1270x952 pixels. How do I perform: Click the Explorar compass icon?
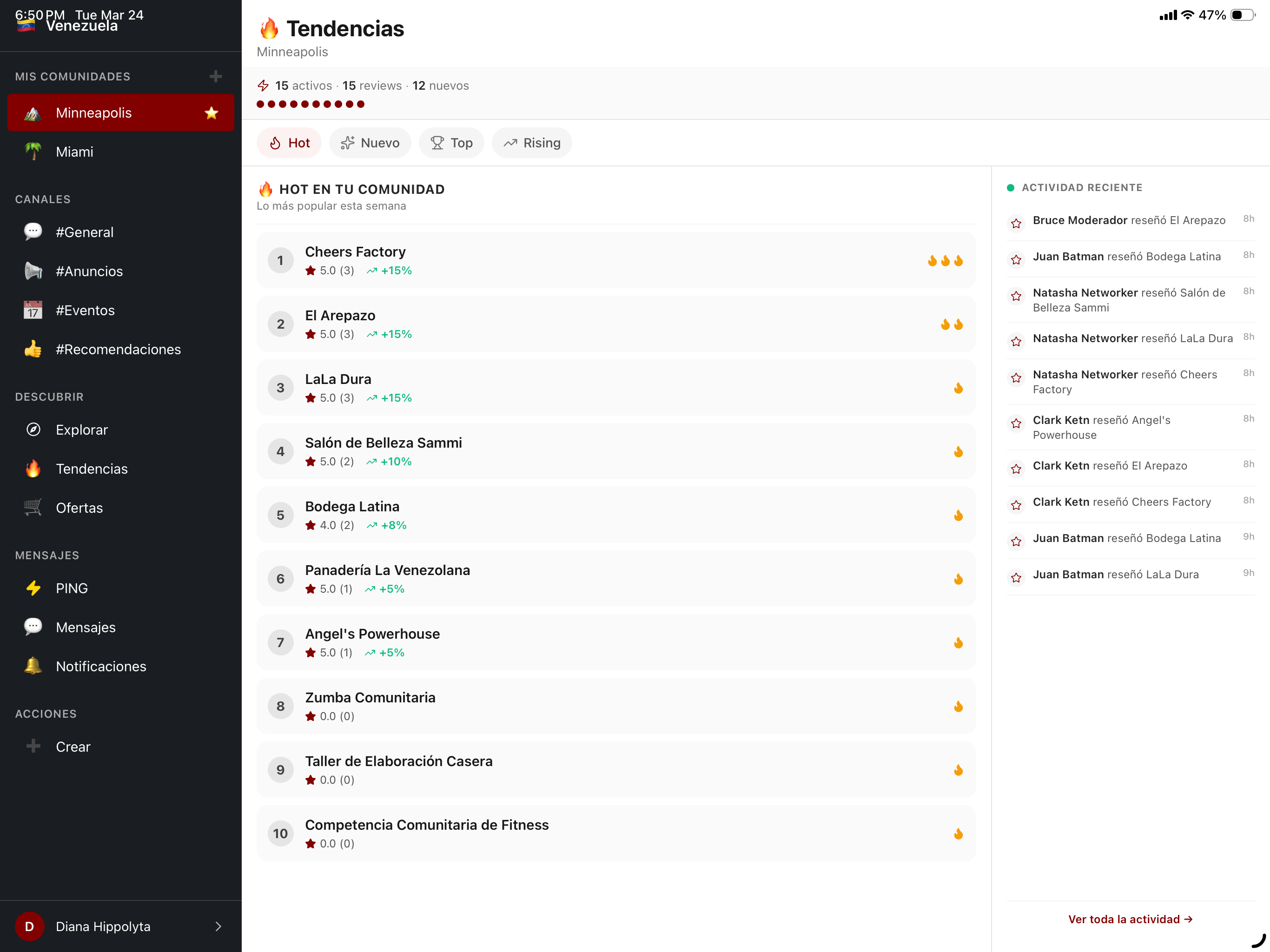pos(33,430)
